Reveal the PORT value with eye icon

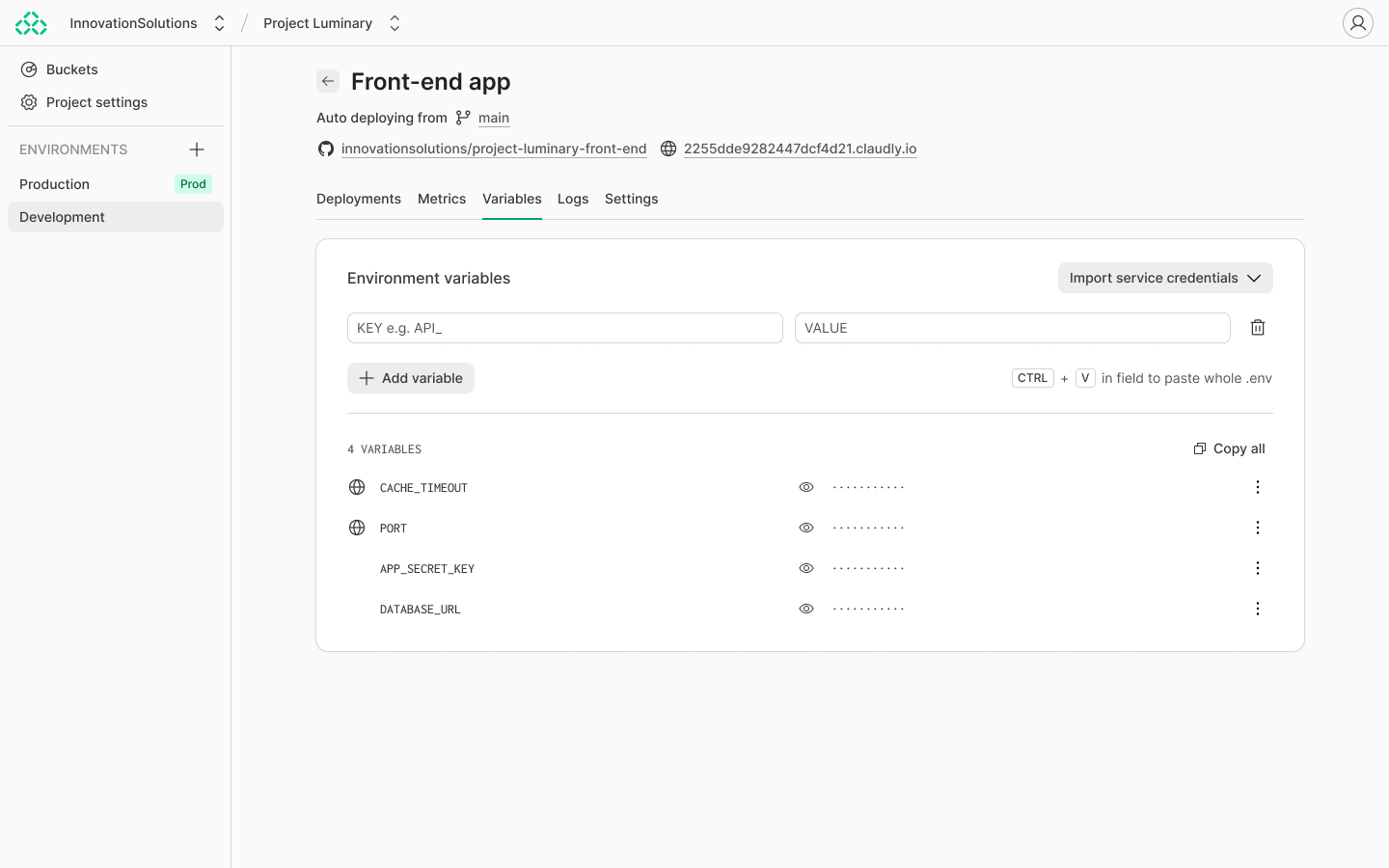tap(806, 528)
